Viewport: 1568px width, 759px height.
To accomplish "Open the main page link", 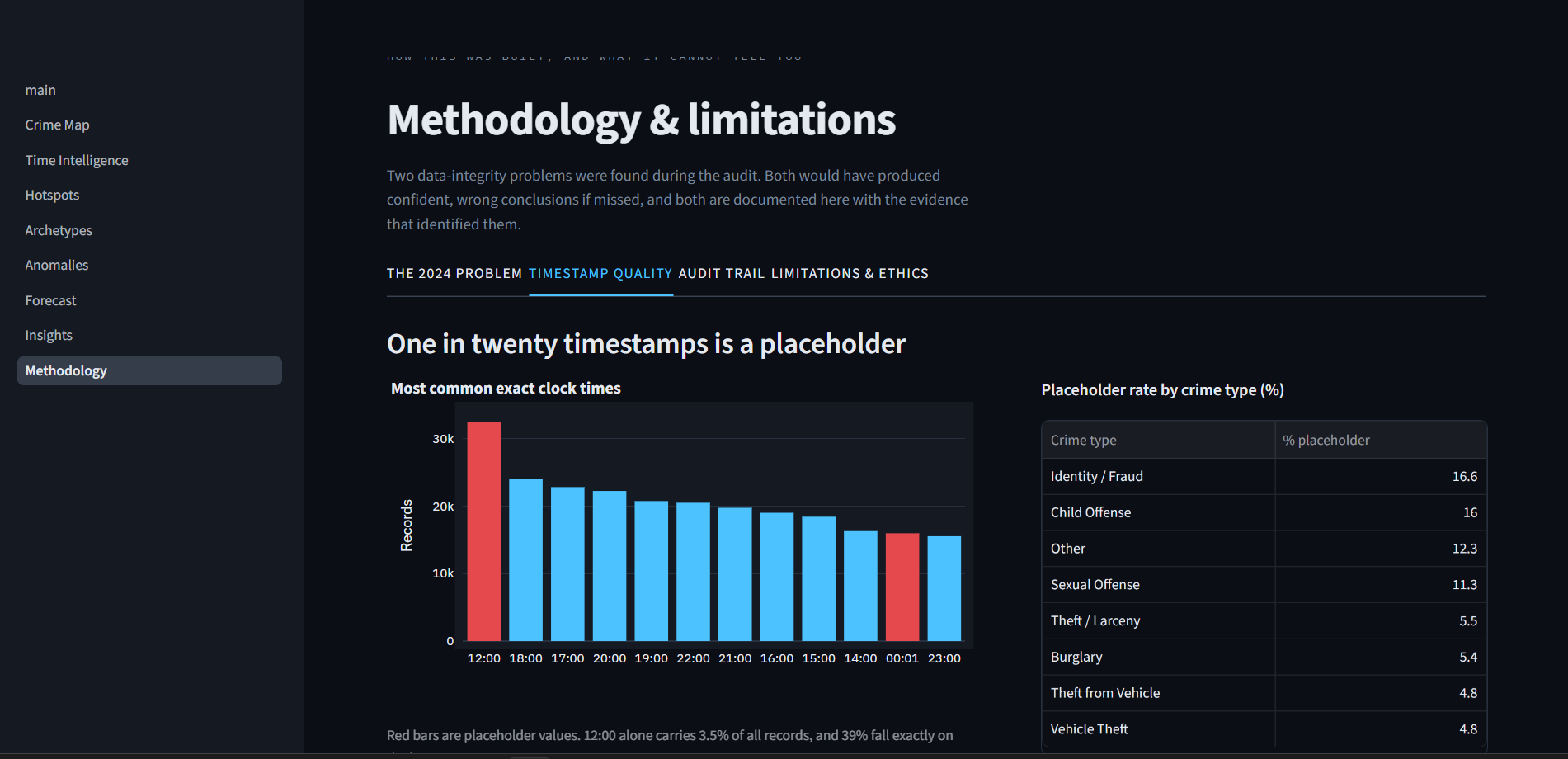I will pyautogui.click(x=40, y=90).
